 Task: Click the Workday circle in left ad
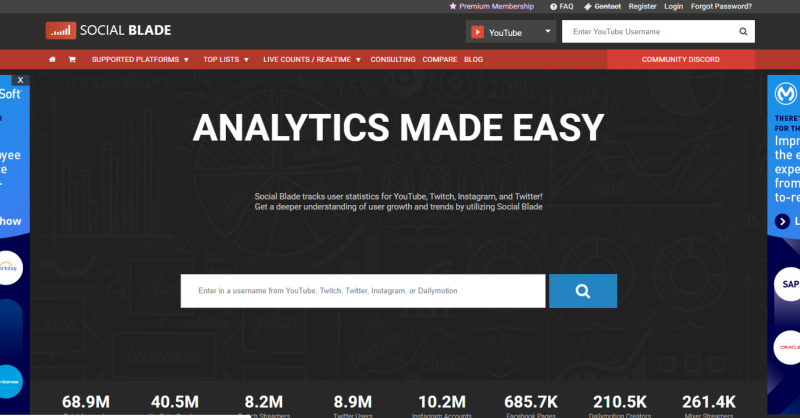[x=9, y=267]
